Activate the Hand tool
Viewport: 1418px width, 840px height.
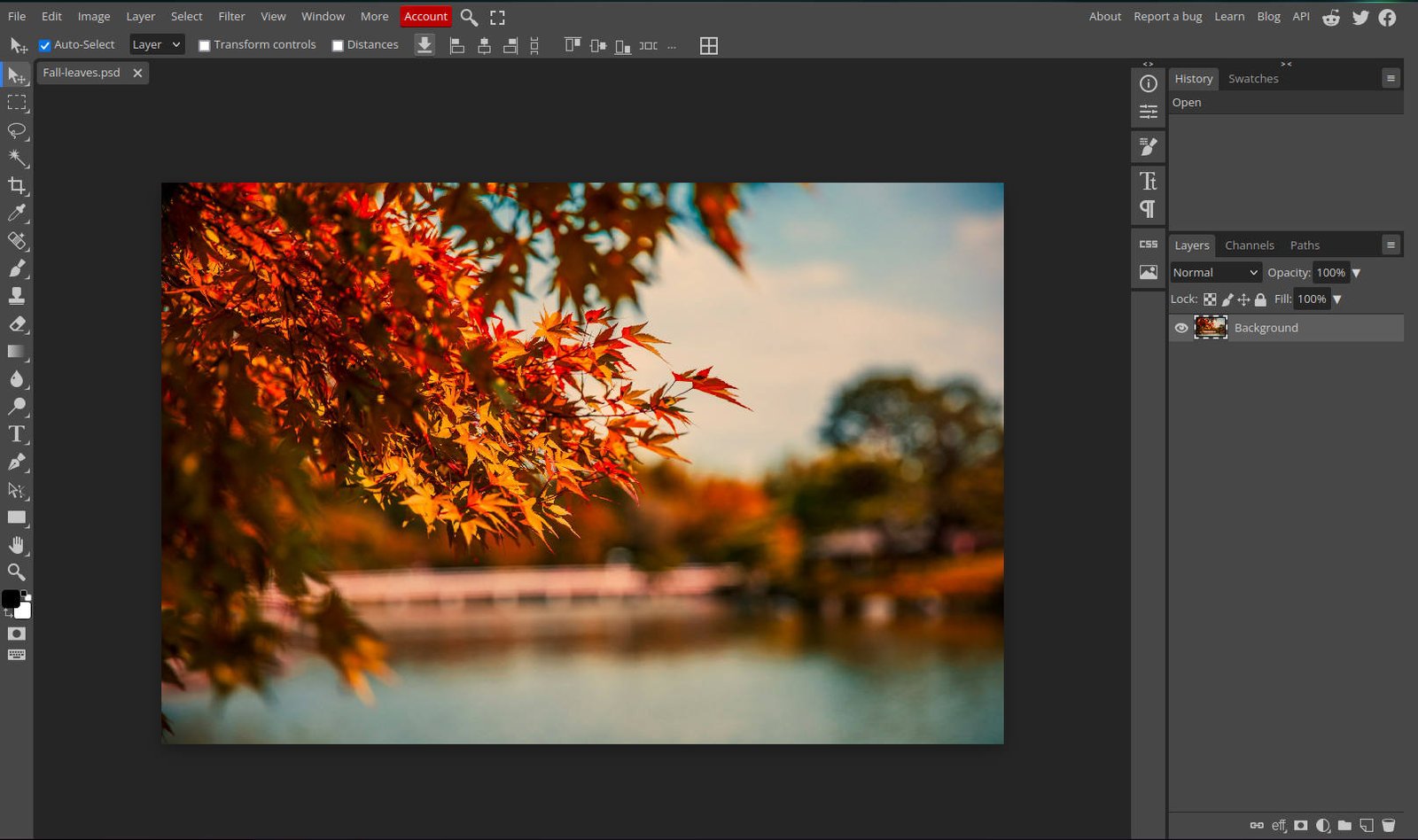coord(17,545)
